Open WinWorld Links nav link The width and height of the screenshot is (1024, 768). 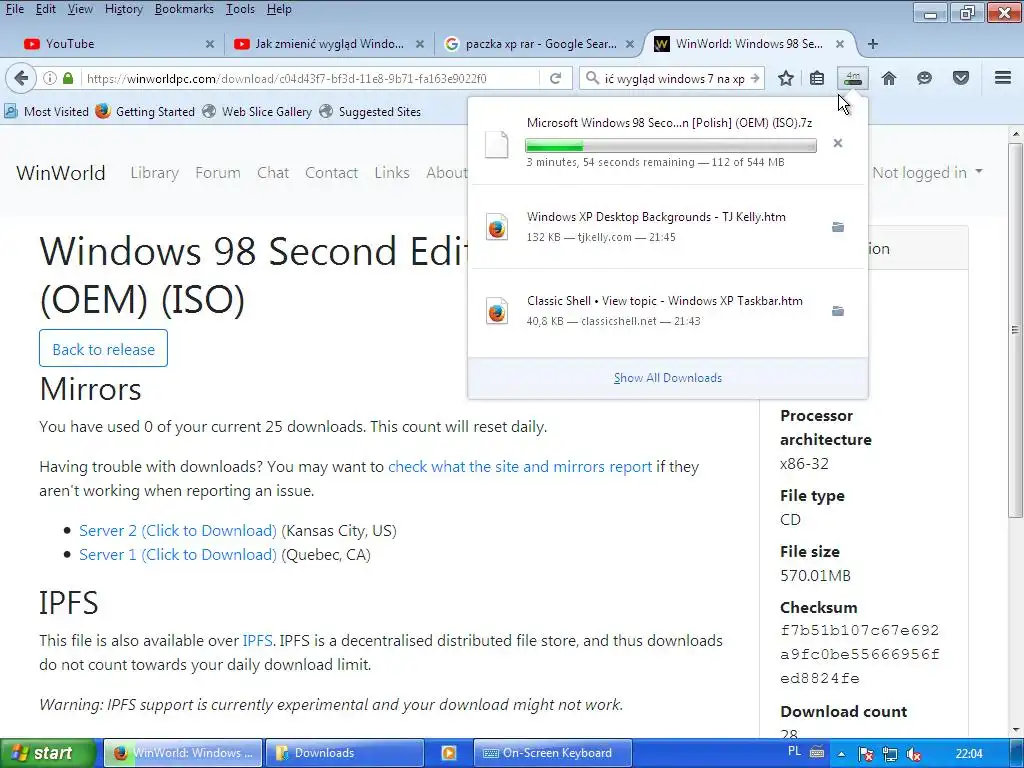pos(392,172)
